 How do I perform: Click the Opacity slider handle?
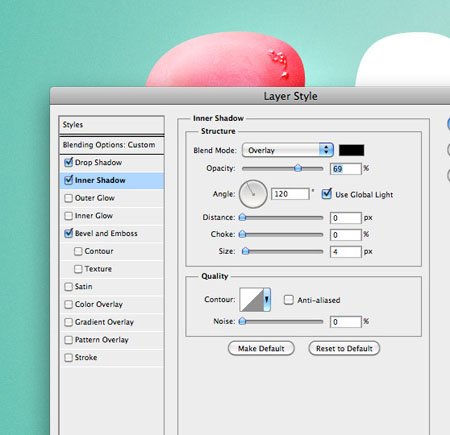click(298, 168)
